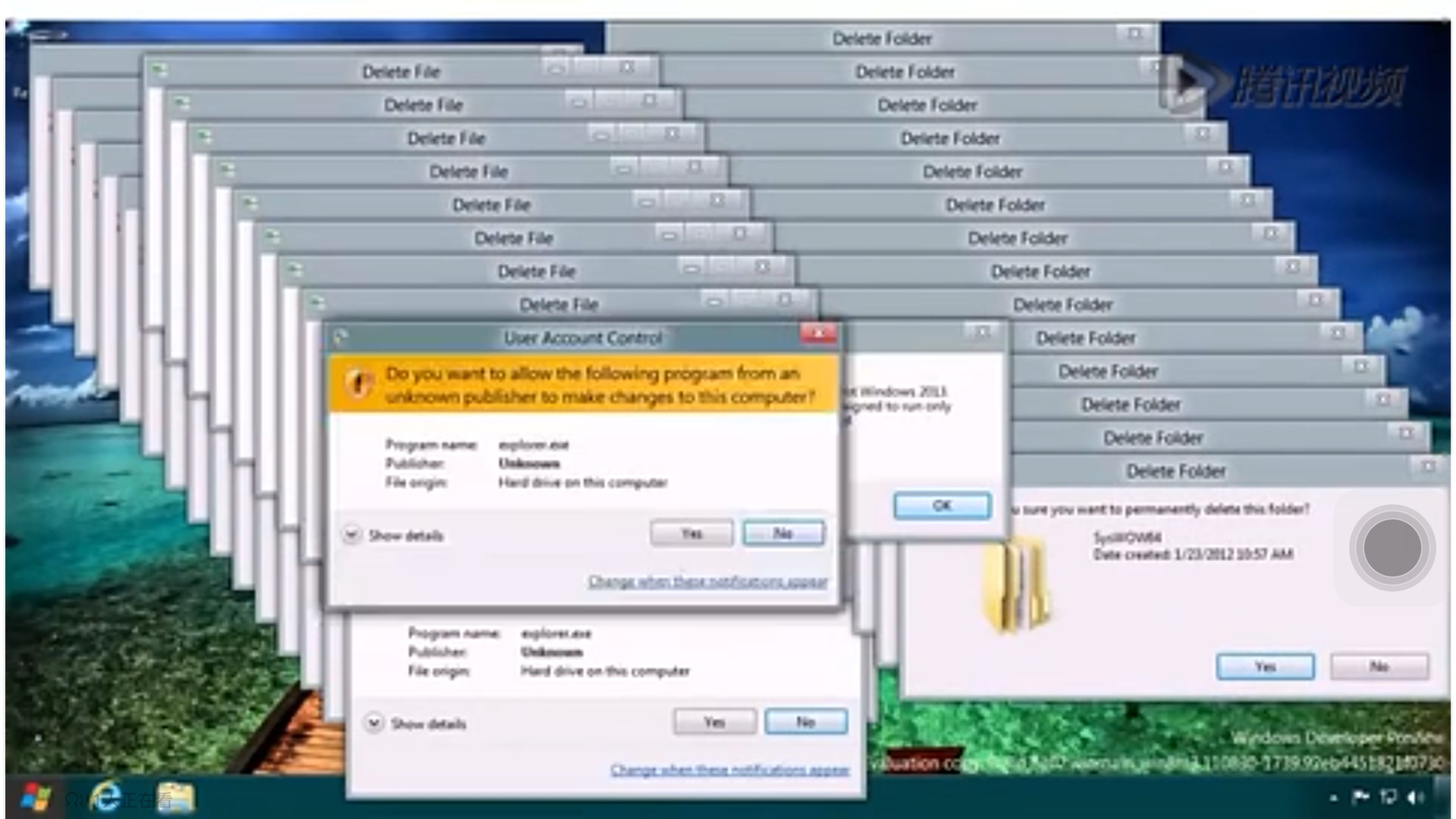Click the network tray icon
Viewport: 1456px width, 819px height.
tap(1389, 797)
